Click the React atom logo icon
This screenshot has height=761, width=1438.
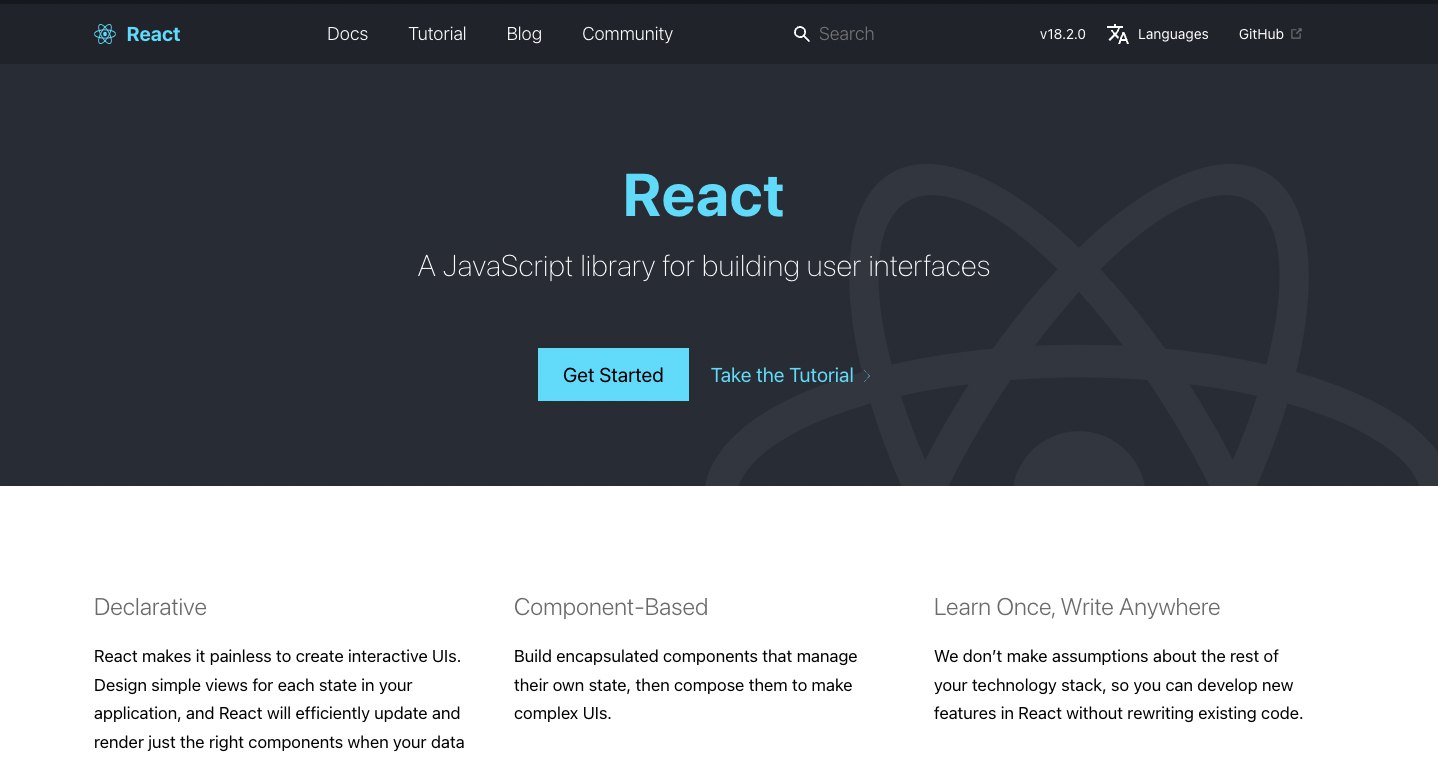[x=105, y=34]
